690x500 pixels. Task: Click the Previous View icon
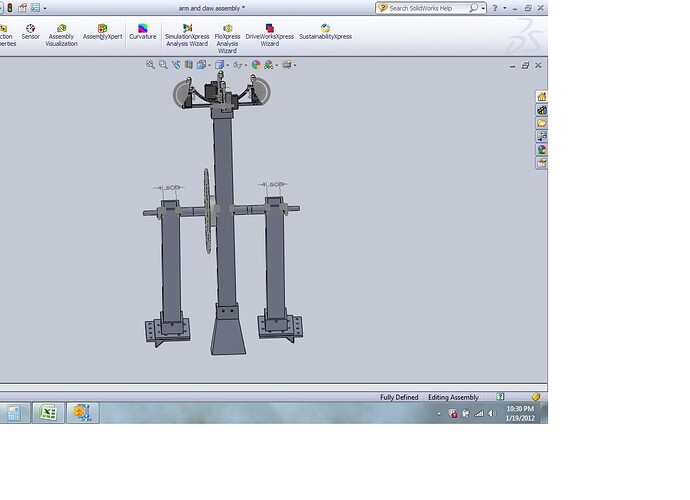click(x=176, y=65)
